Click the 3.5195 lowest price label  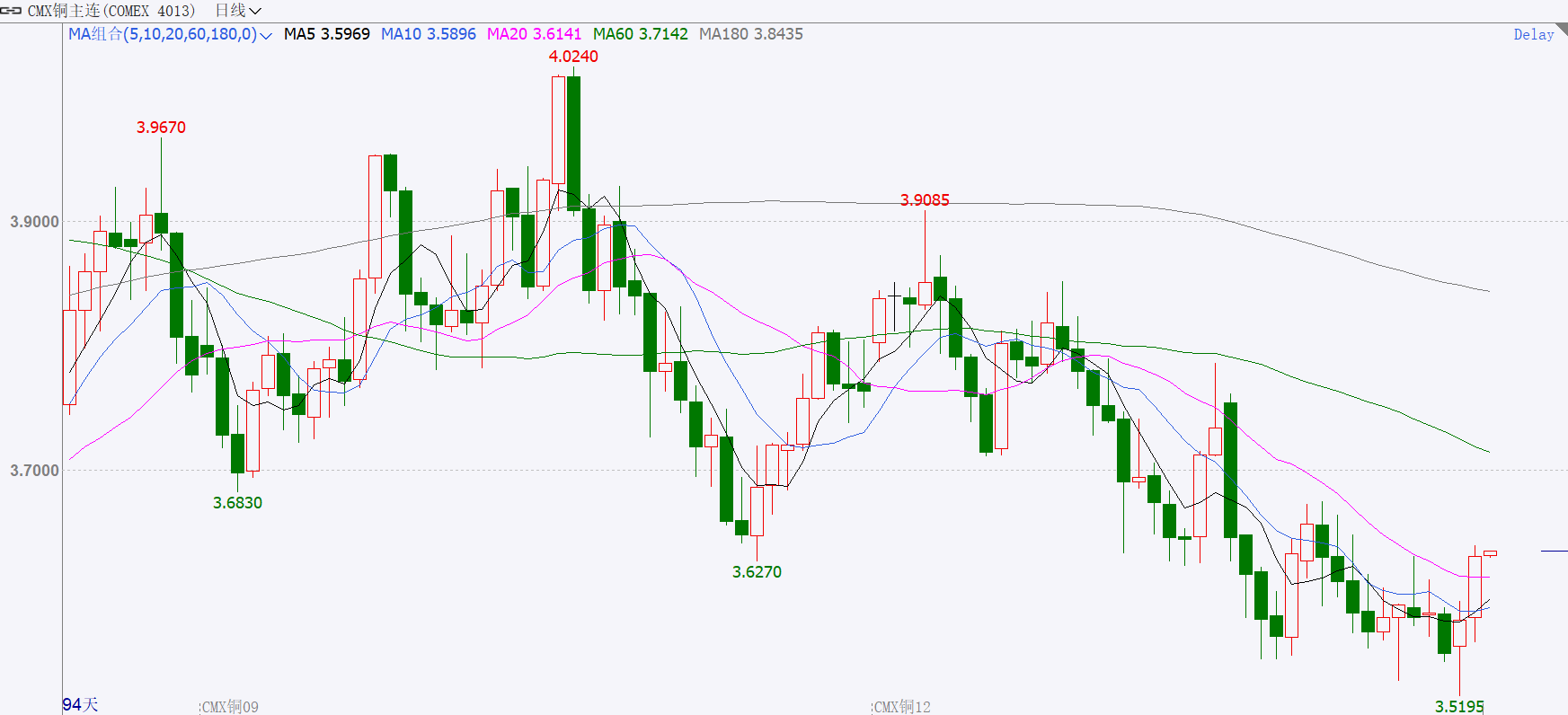1459,707
